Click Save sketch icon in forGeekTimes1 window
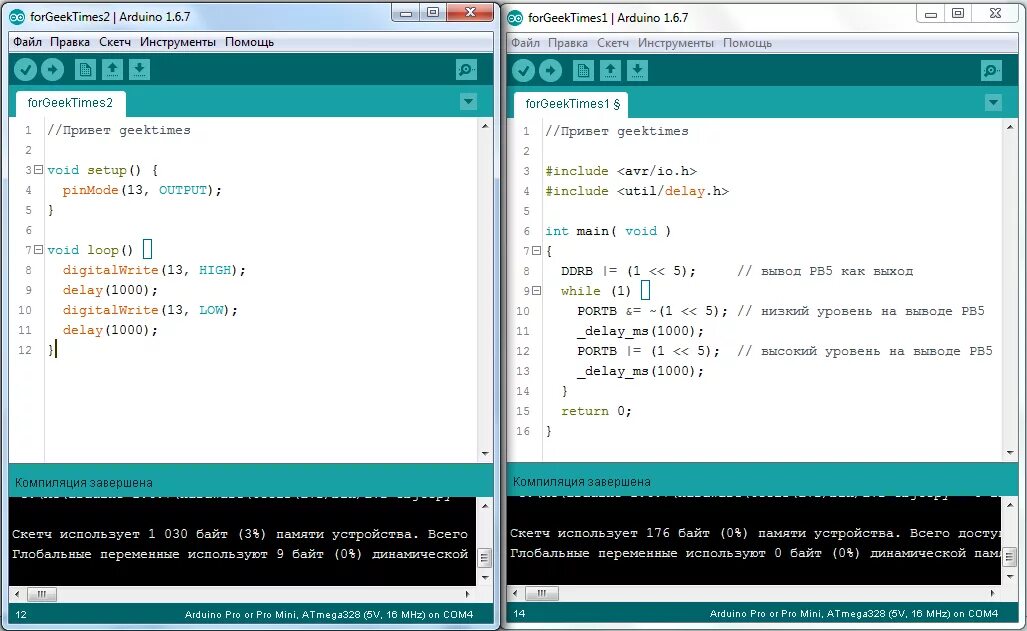 (x=637, y=70)
